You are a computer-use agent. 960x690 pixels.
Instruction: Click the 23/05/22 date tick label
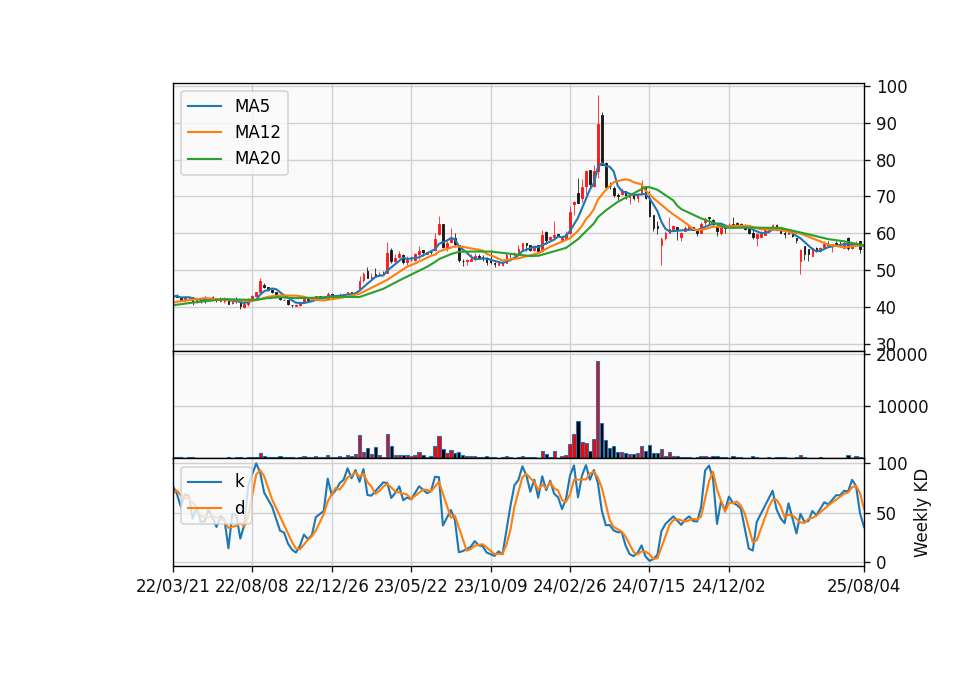[x=411, y=587]
